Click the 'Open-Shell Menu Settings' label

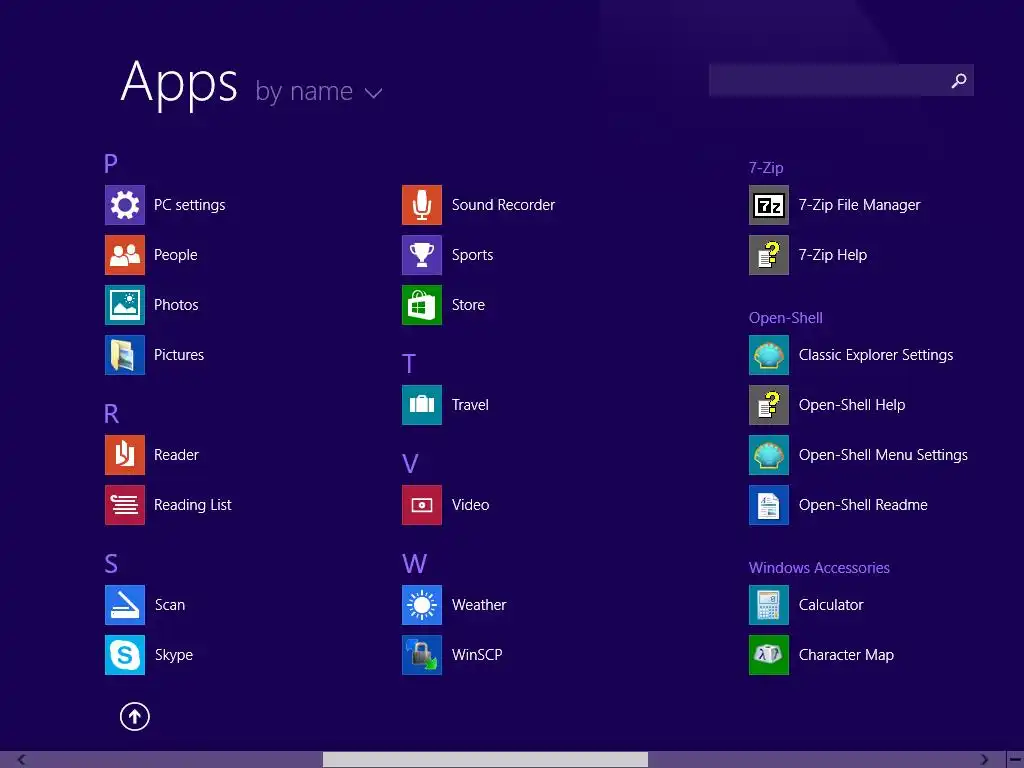[x=883, y=455]
